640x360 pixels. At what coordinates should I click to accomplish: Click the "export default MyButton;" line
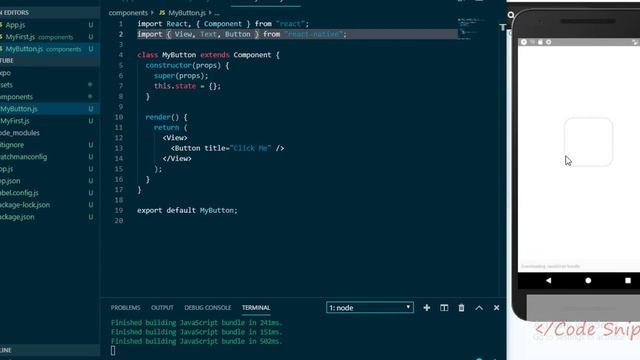(187, 211)
